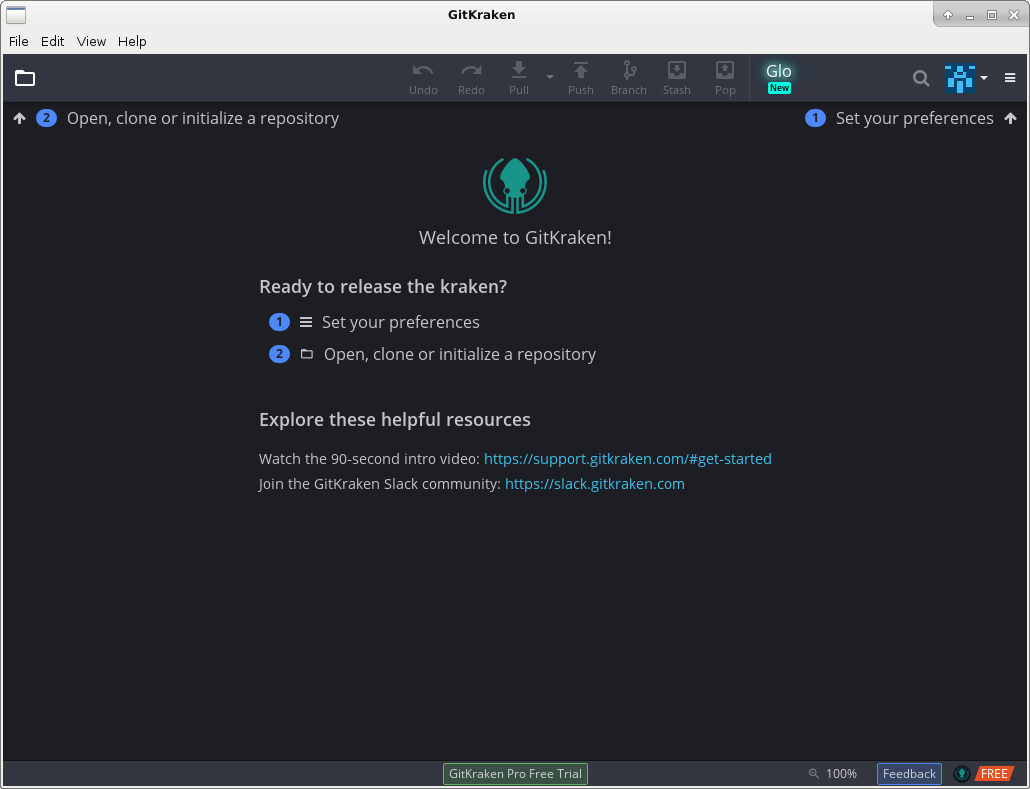Viewport: 1030px width, 789px height.
Task: Click the Pop stash button
Action: pyautogui.click(x=725, y=78)
